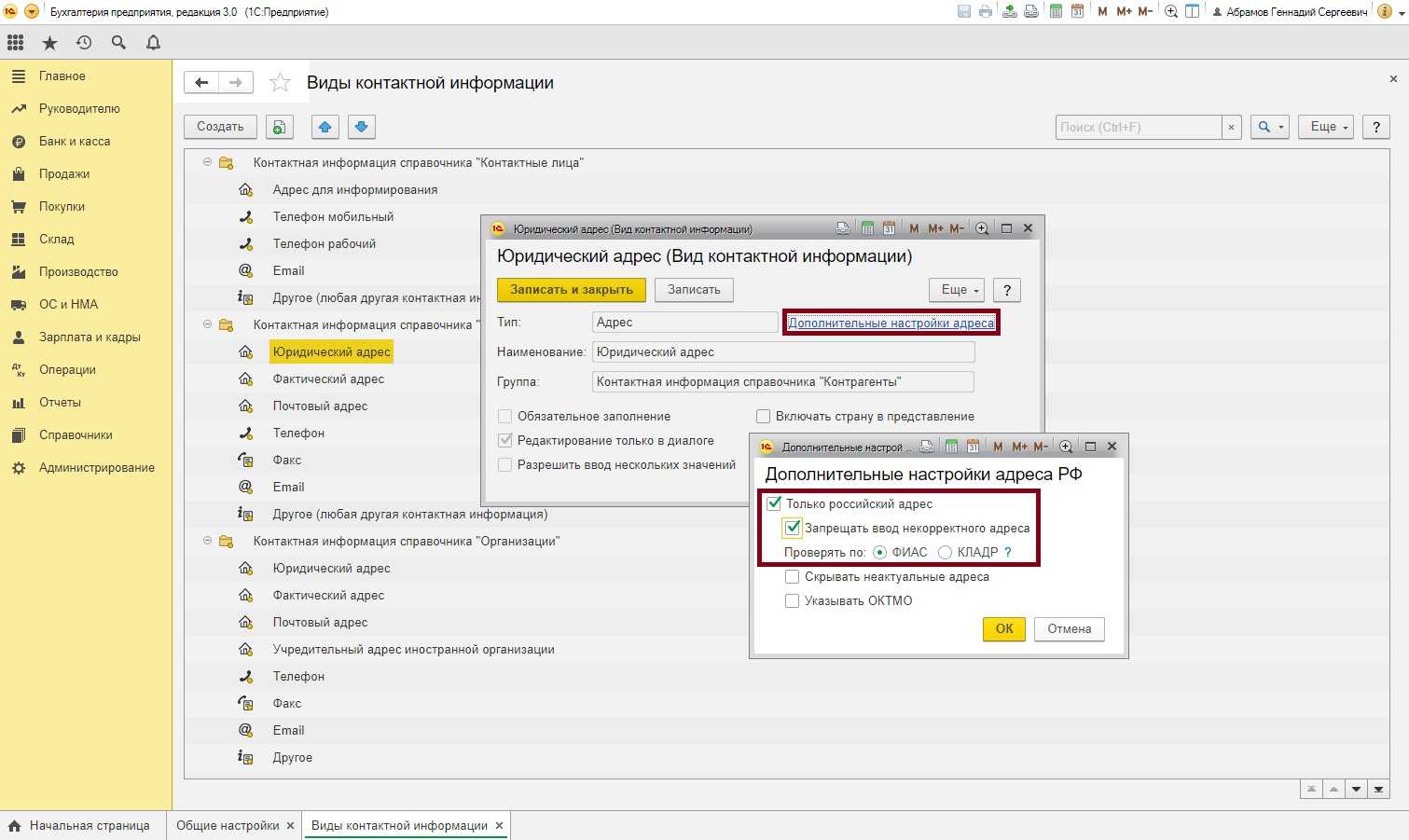Clear the search field with x button
This screenshot has width=1409, height=840.
(x=1231, y=127)
